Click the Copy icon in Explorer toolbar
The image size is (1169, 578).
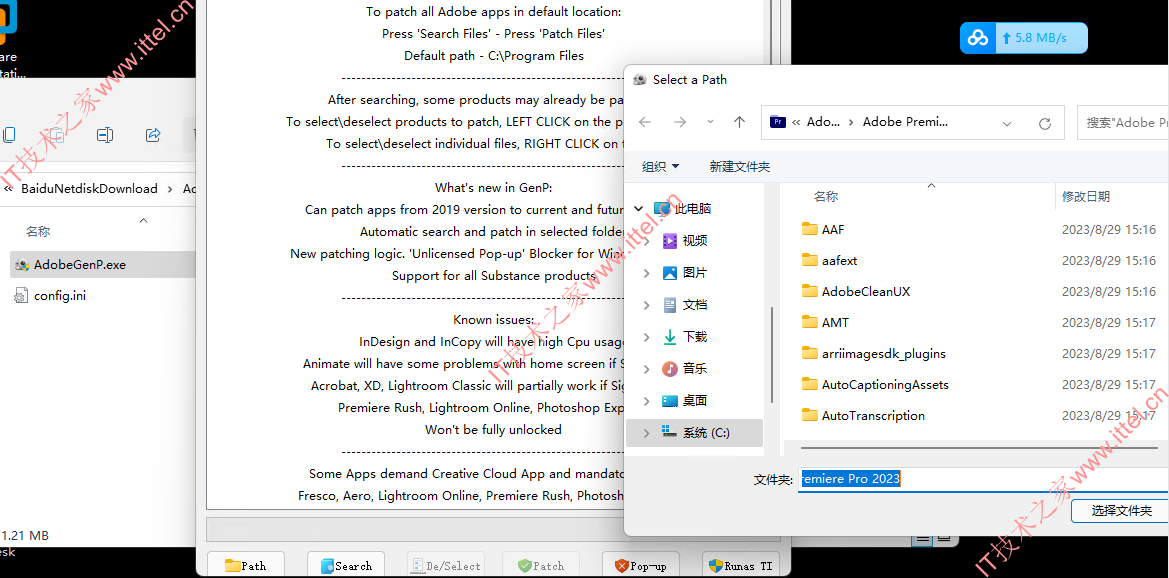click(x=9, y=134)
